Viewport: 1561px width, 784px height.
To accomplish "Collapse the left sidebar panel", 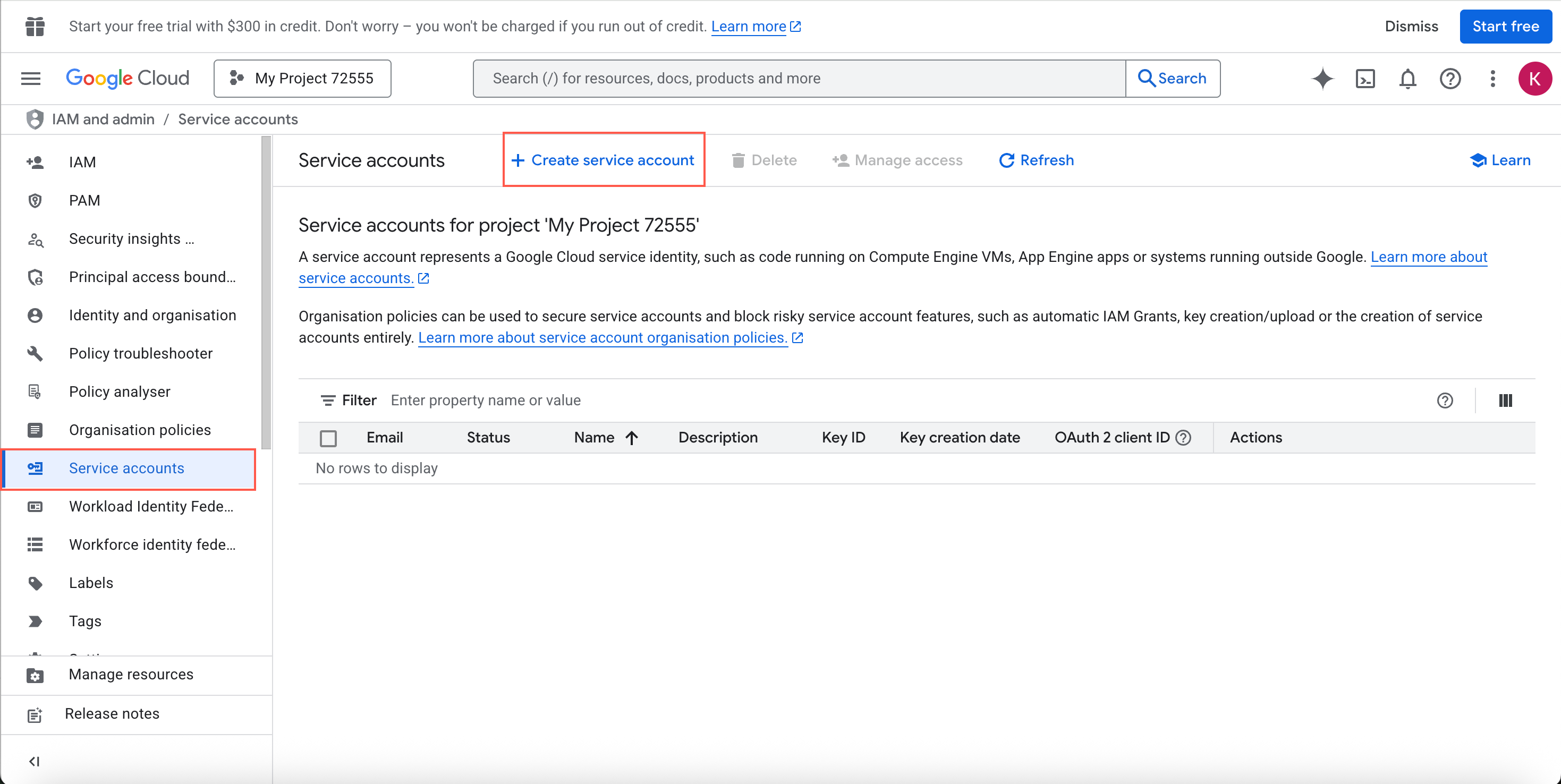I will [x=35, y=761].
